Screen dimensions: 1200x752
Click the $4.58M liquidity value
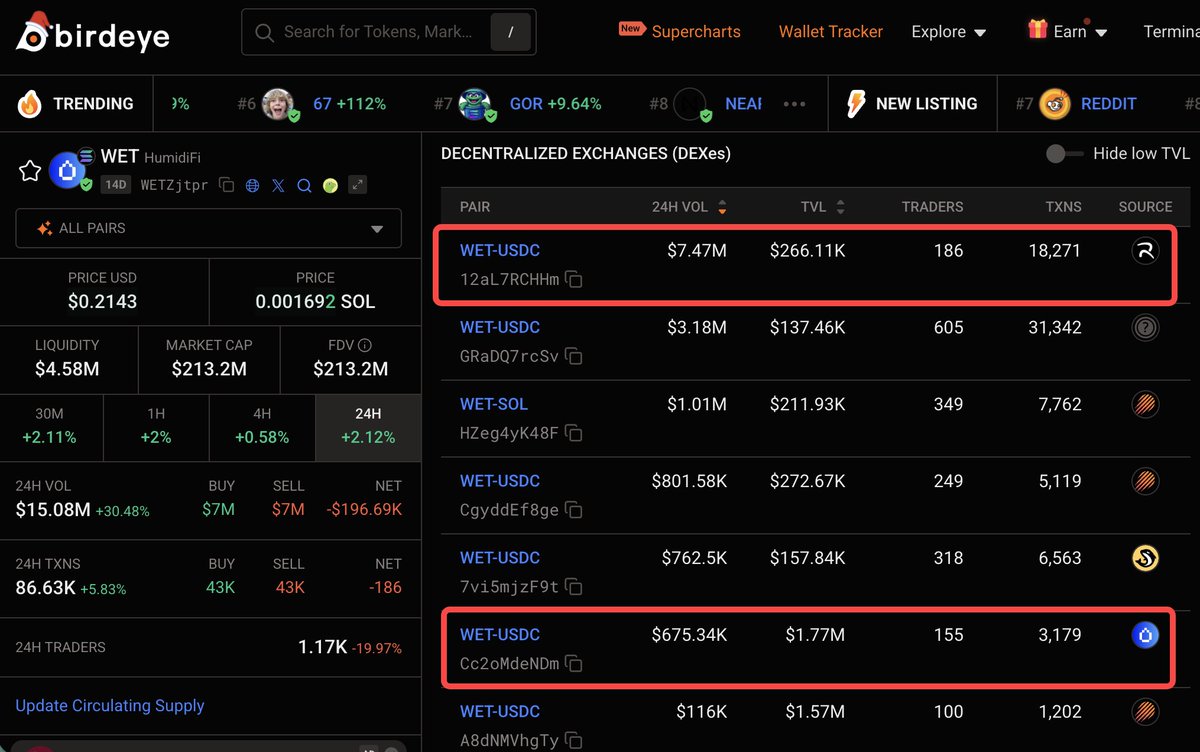(67, 369)
